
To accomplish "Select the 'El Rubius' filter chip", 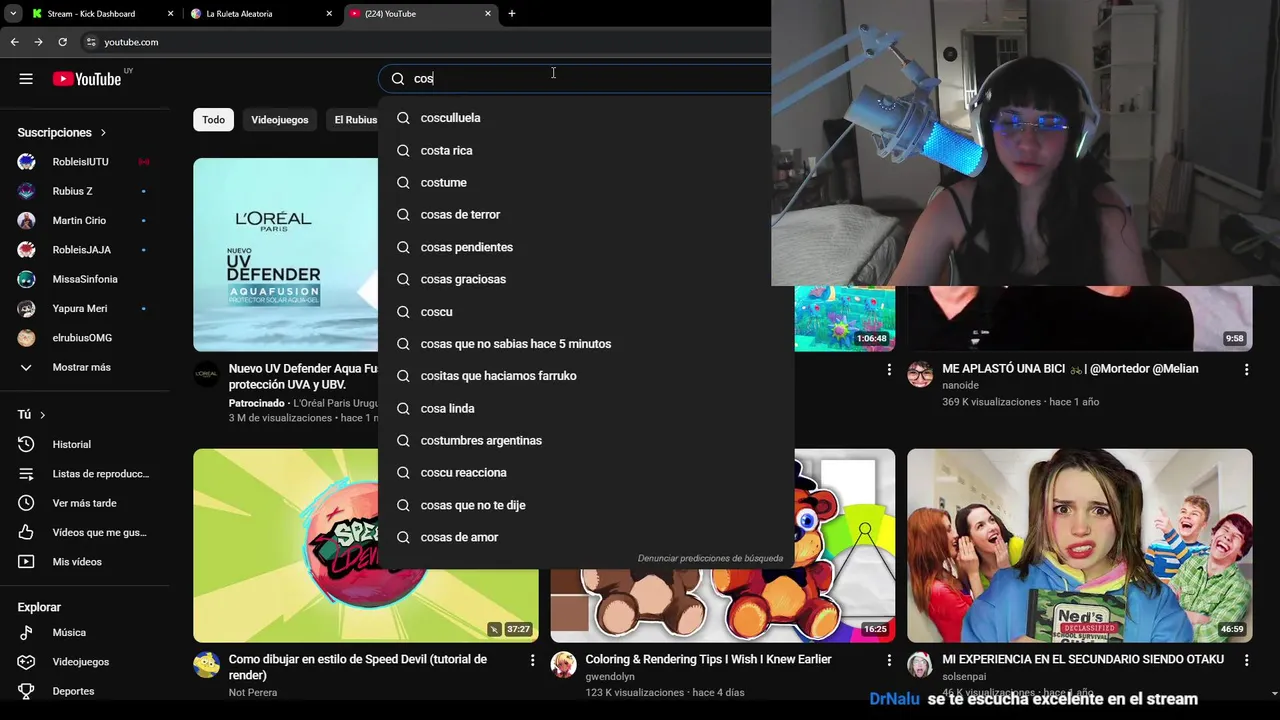I will (352, 120).
